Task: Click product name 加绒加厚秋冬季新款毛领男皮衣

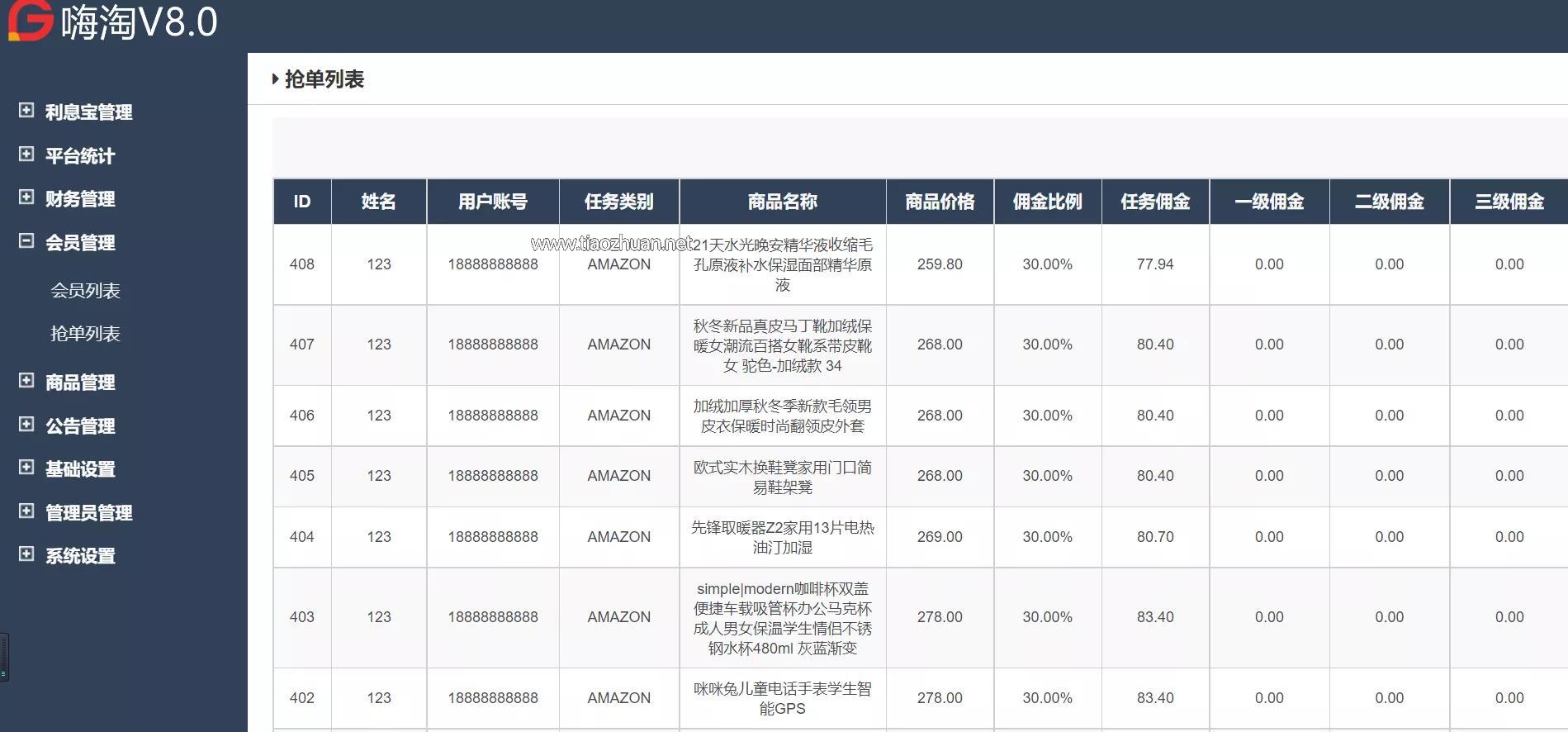Action: tap(783, 416)
